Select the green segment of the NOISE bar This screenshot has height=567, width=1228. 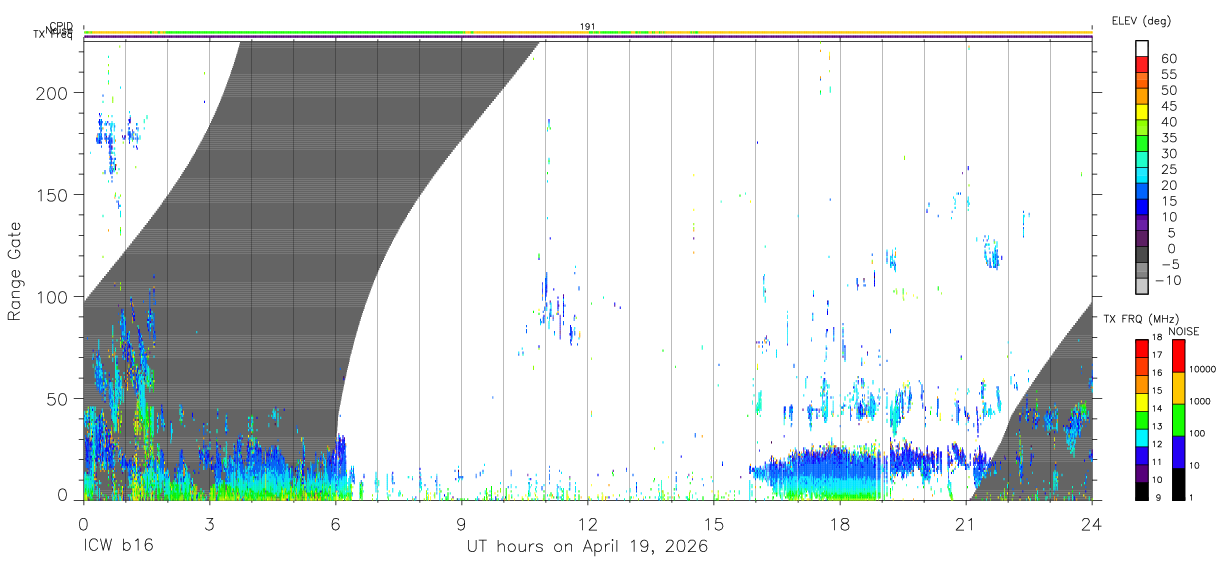1178,419
